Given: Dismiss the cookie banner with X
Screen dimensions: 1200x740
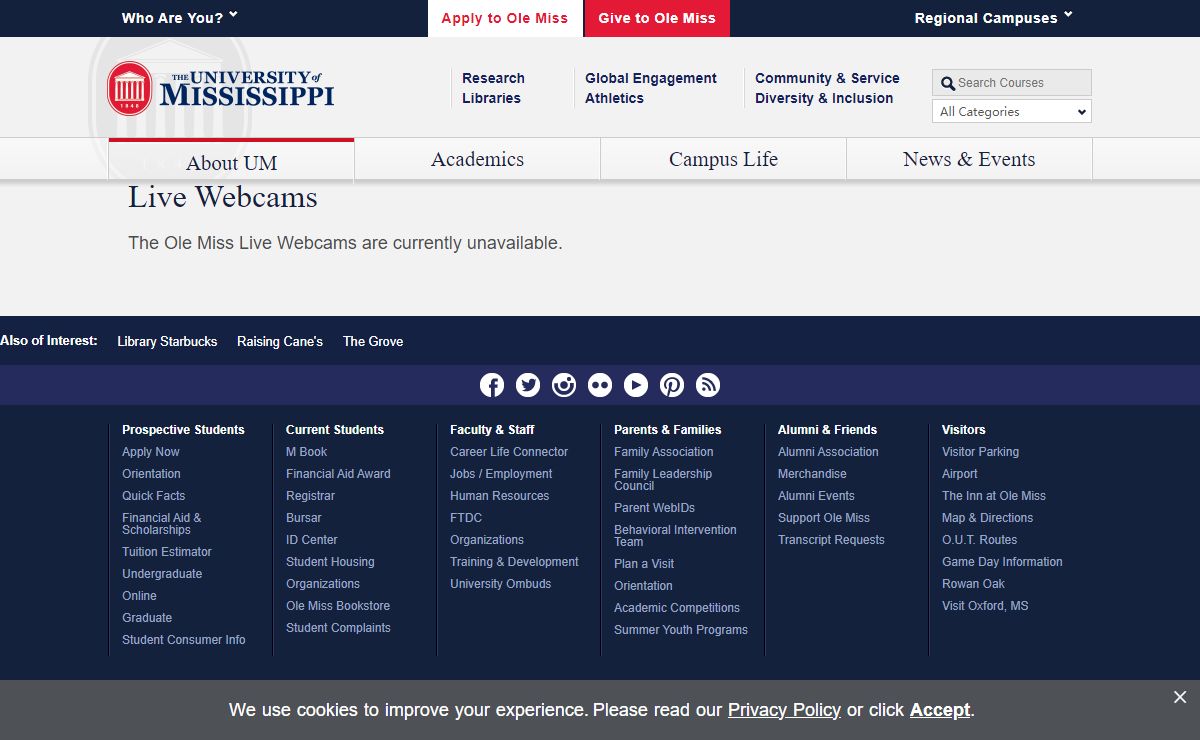Looking at the screenshot, I should 1180,697.
